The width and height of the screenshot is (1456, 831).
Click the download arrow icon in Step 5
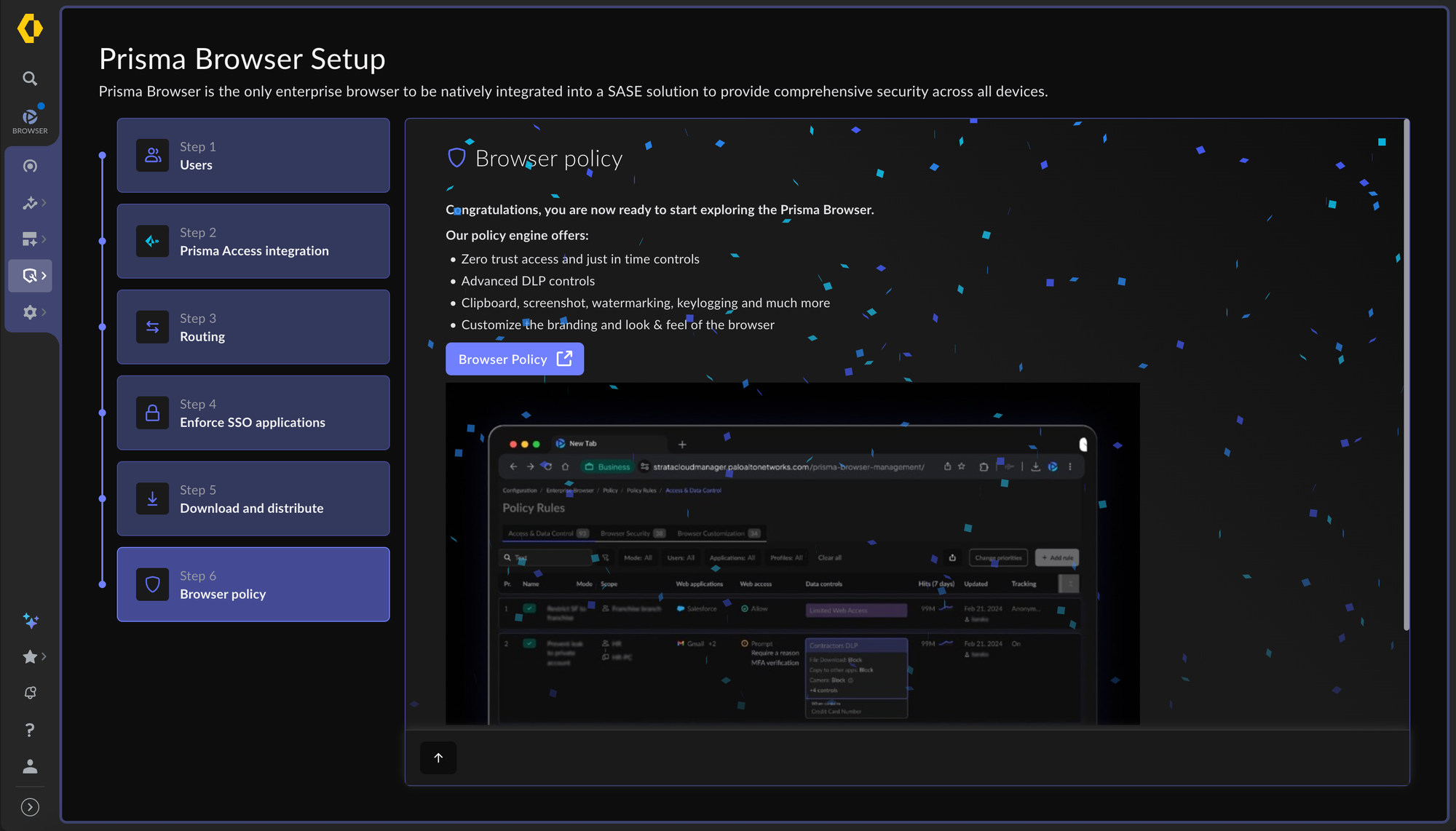tap(153, 499)
